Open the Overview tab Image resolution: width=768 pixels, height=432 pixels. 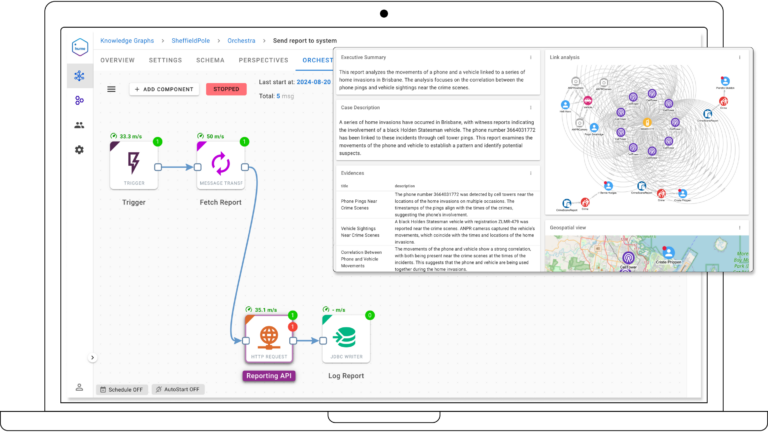pos(118,60)
